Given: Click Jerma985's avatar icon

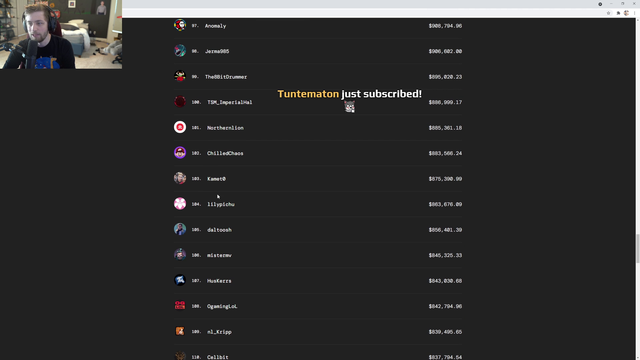Looking at the screenshot, I should [180, 51].
